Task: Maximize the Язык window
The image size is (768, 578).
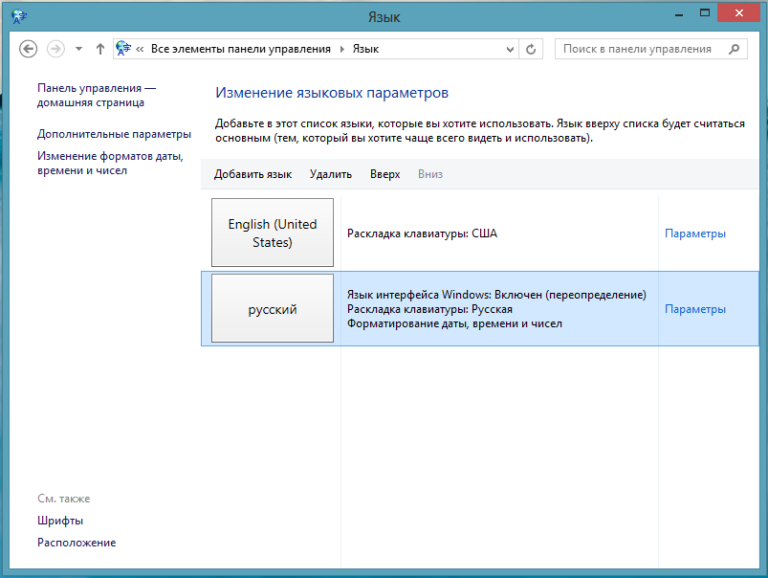Action: 705,13
